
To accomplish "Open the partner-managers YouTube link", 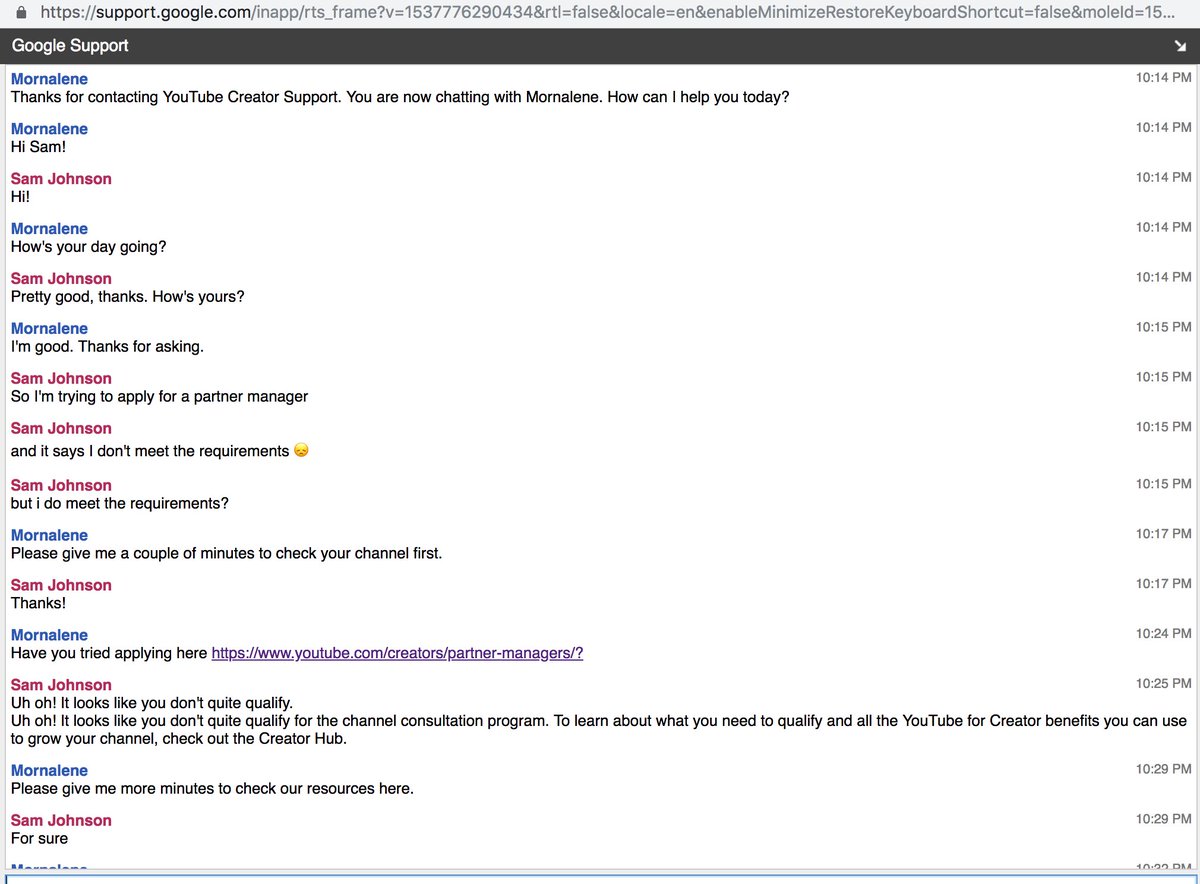I will tap(397, 653).
